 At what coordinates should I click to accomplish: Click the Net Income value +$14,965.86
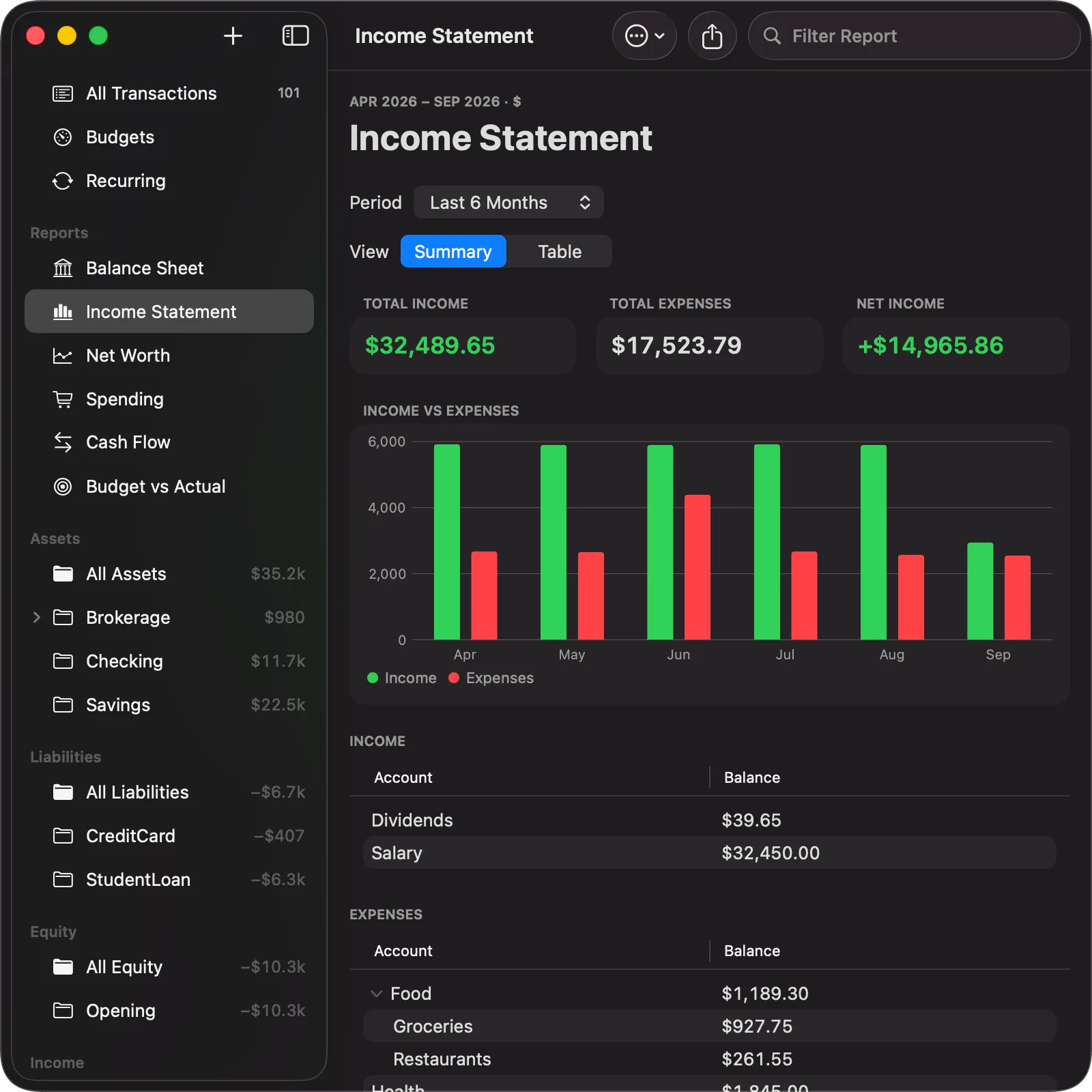[x=930, y=346]
